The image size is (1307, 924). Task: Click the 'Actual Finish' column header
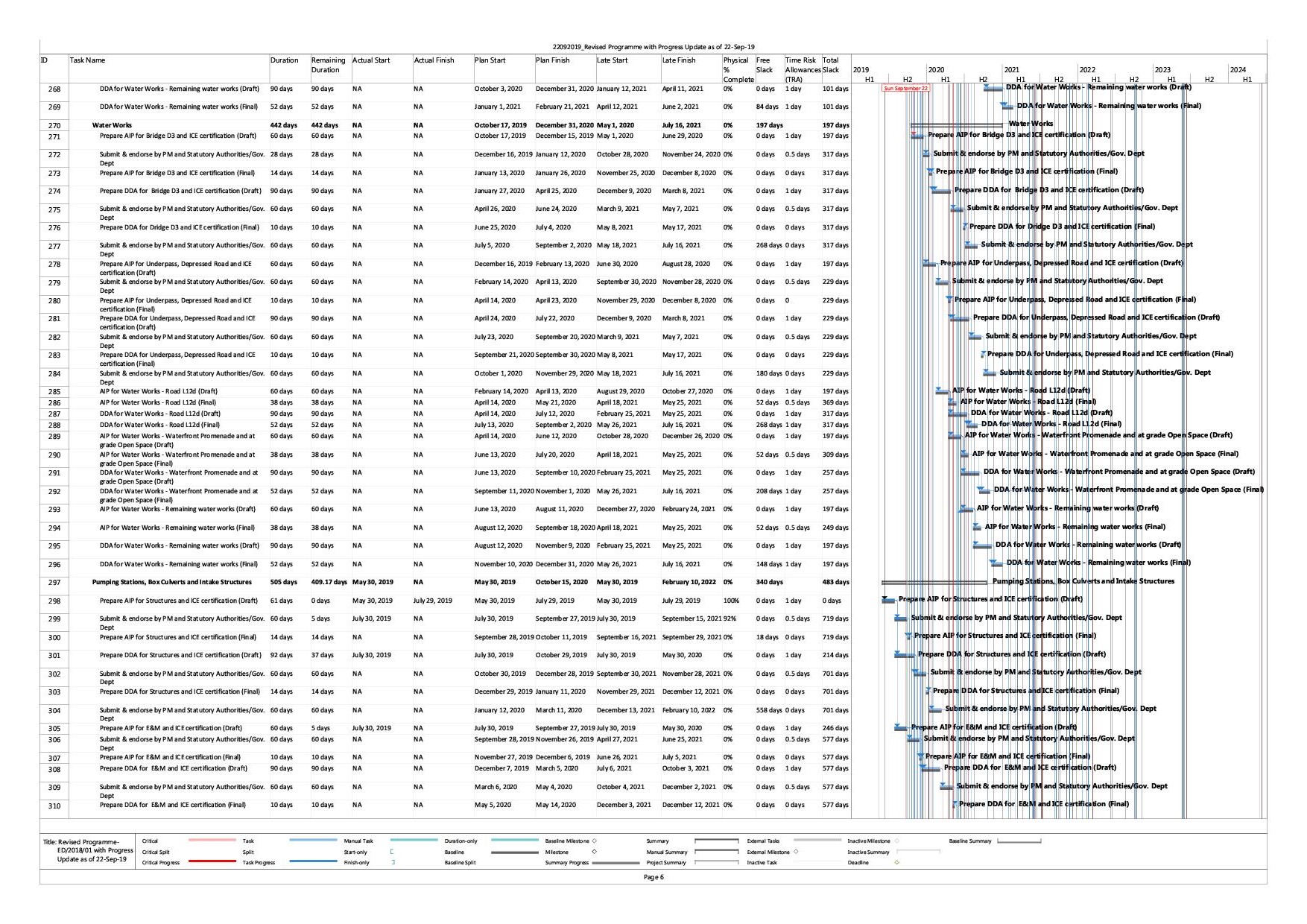pyautogui.click(x=434, y=60)
